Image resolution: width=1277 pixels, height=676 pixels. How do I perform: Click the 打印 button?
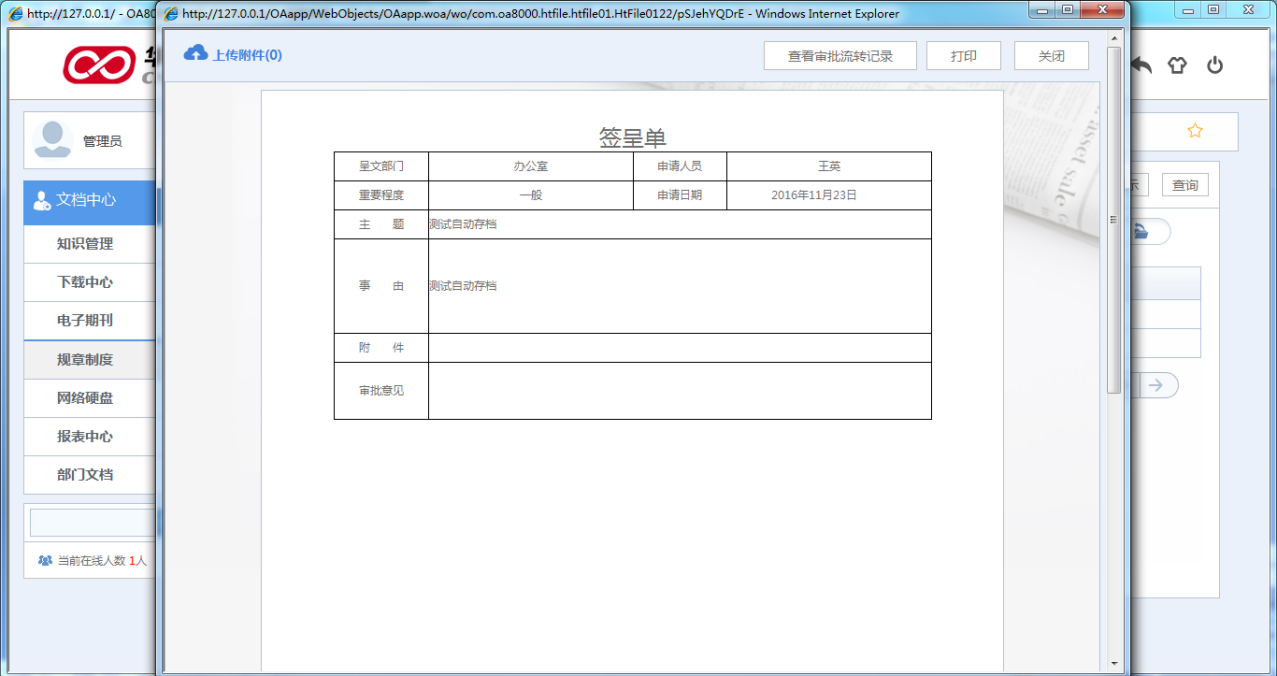[962, 55]
